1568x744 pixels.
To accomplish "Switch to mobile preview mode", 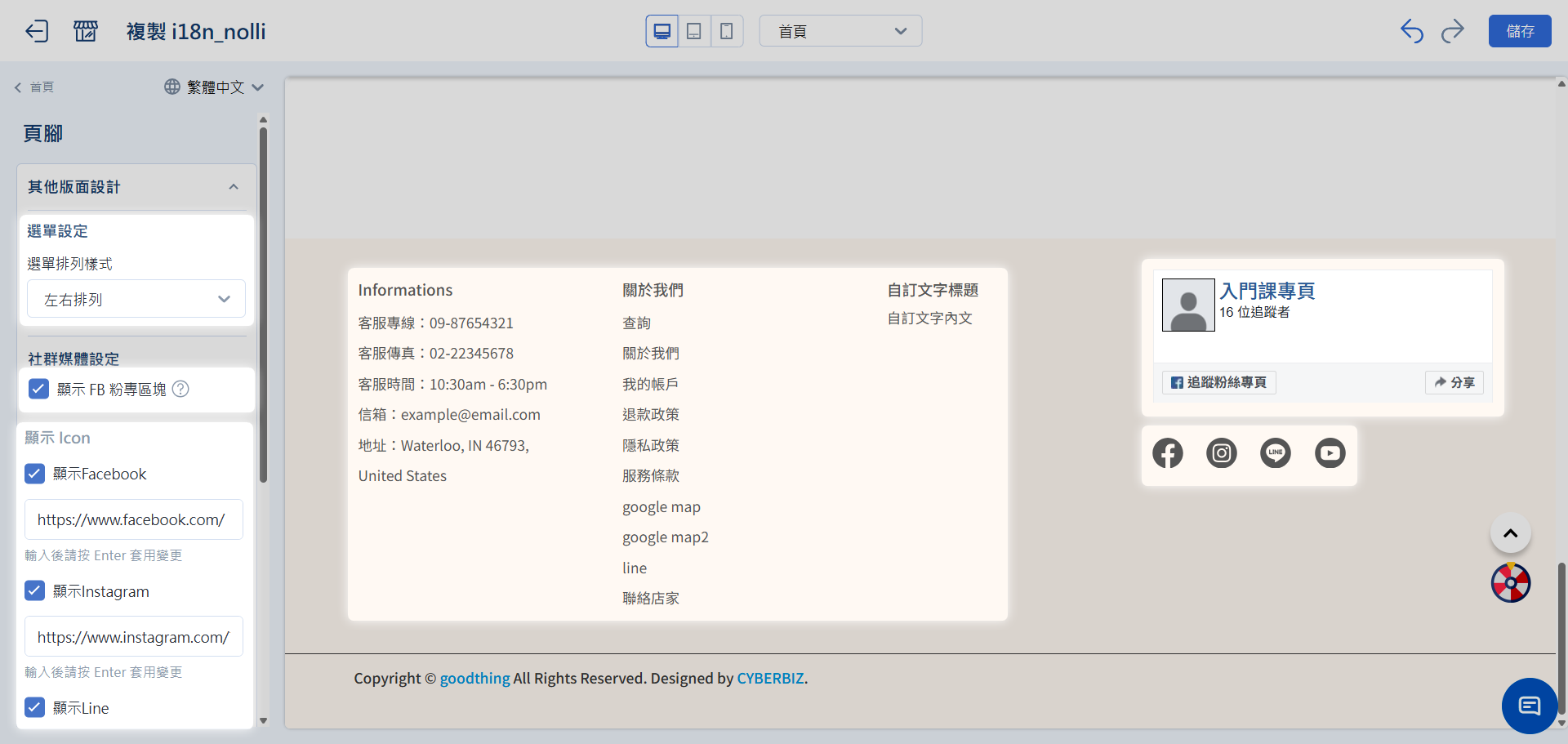I will [x=726, y=31].
